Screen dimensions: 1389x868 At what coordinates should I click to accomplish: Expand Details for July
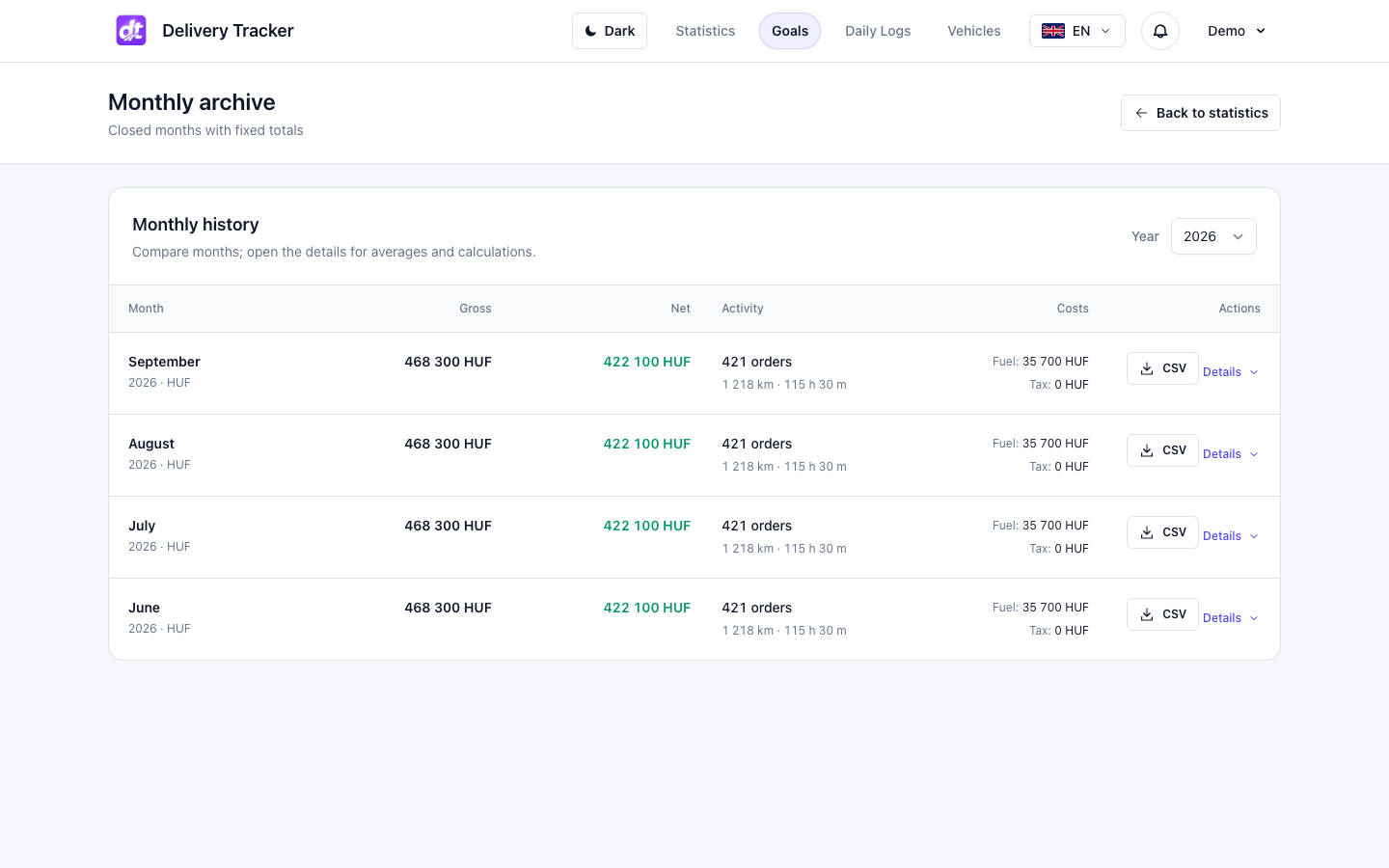(x=1231, y=536)
